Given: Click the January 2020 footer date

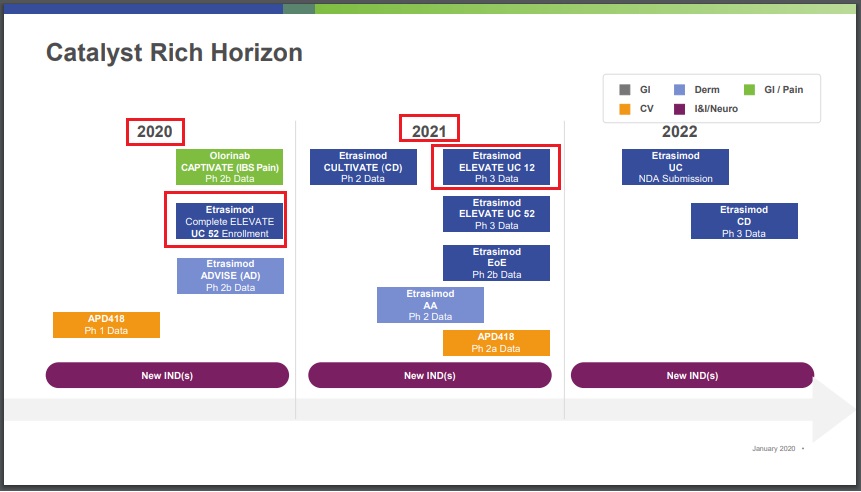Looking at the screenshot, I should click(x=773, y=449).
